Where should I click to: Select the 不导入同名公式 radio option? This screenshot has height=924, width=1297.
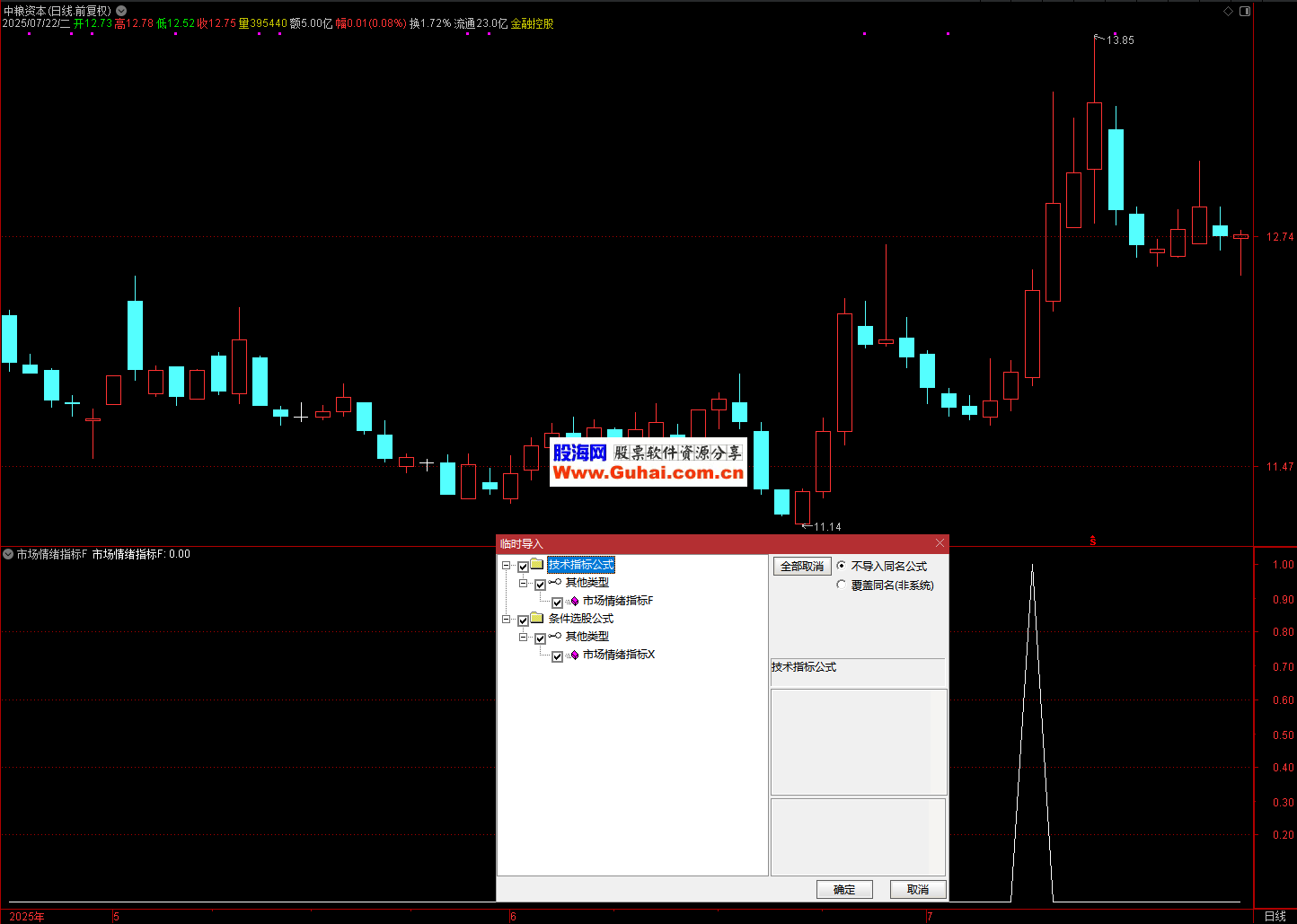pyautogui.click(x=842, y=566)
